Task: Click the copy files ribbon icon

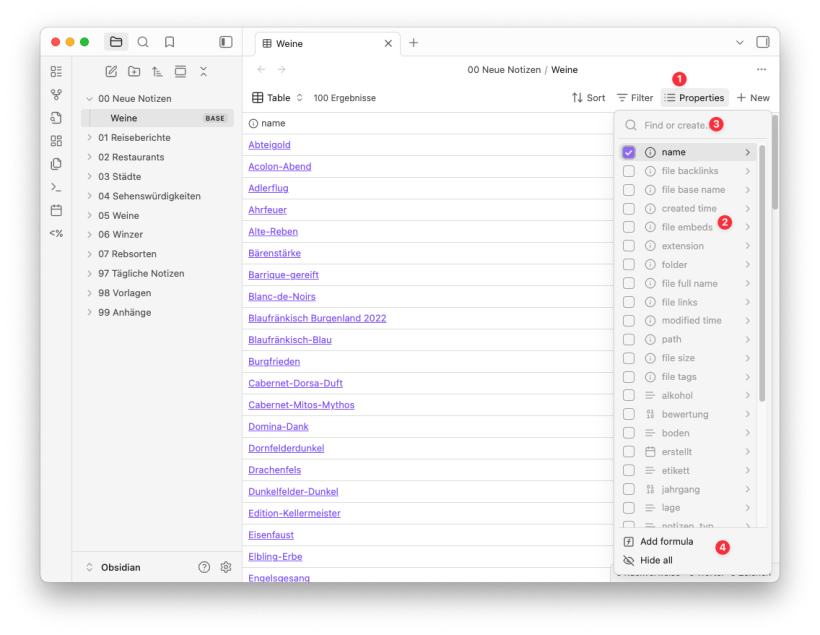Action: (56, 164)
